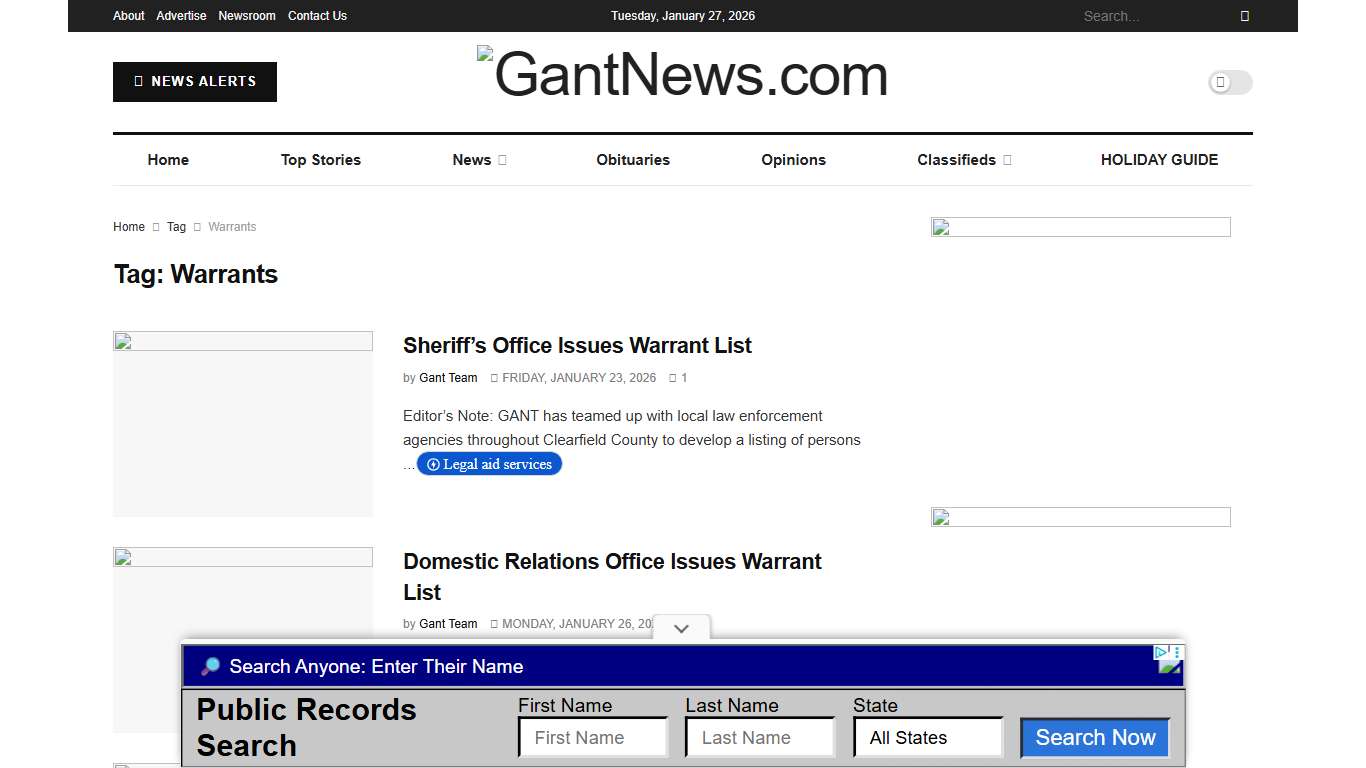Select the Obituaries menu item
The width and height of the screenshot is (1366, 768).
point(633,160)
